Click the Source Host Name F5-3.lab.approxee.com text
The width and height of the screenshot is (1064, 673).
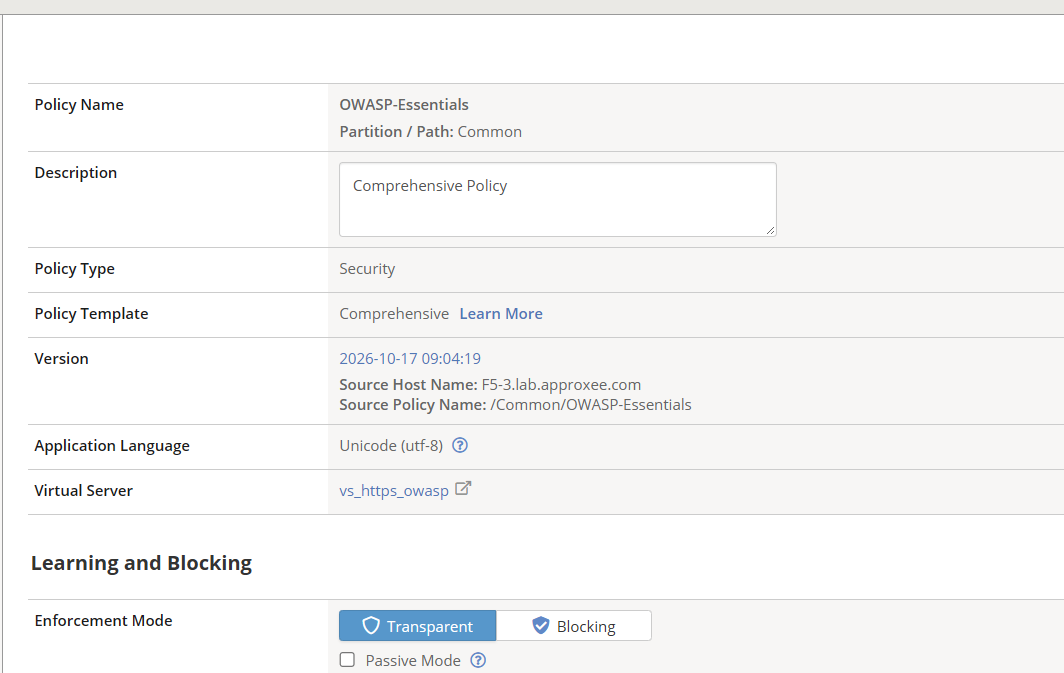tap(490, 385)
